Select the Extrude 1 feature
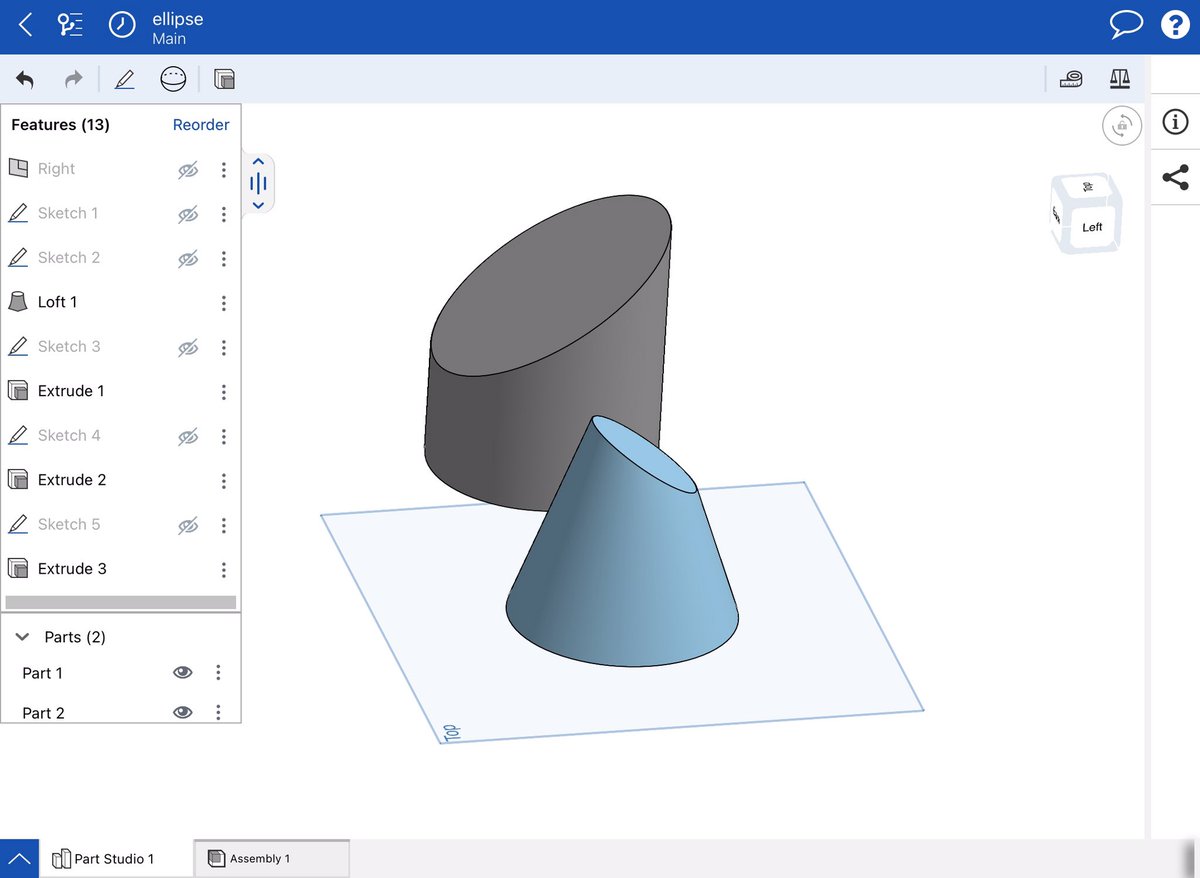Viewport: 1200px width, 878px height. click(x=71, y=391)
